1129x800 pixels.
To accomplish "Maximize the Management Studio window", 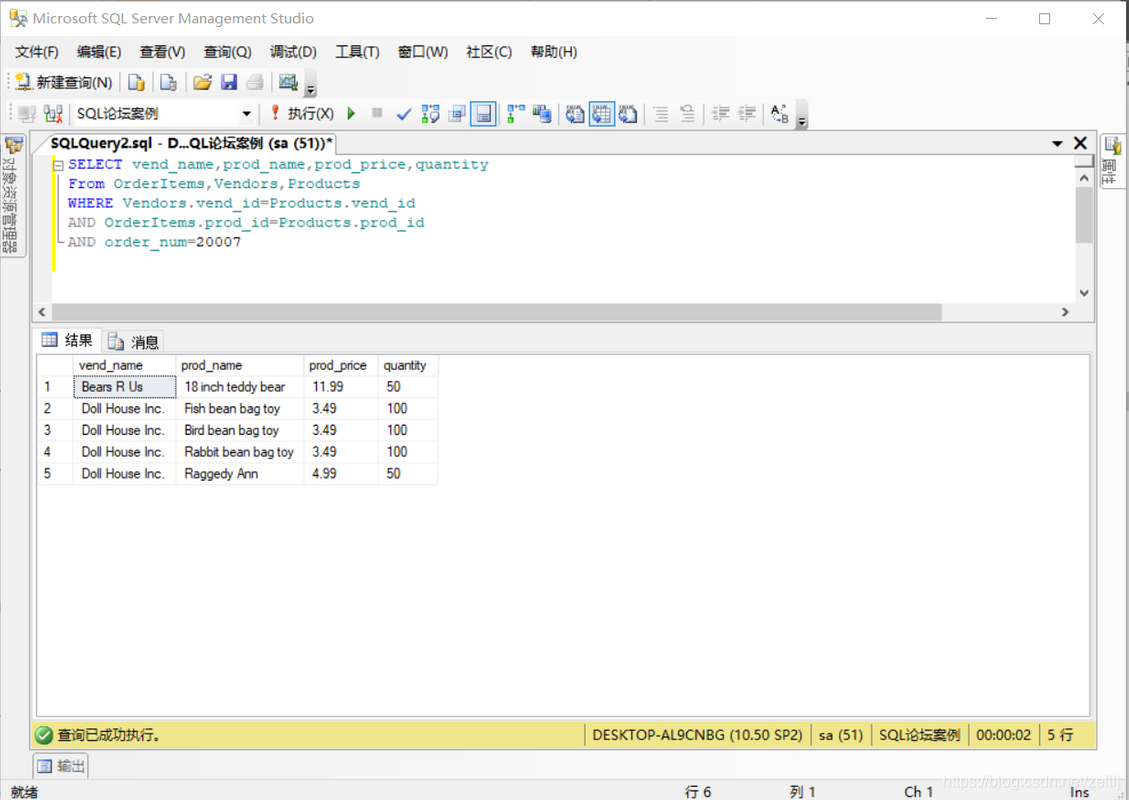I will coord(1045,19).
